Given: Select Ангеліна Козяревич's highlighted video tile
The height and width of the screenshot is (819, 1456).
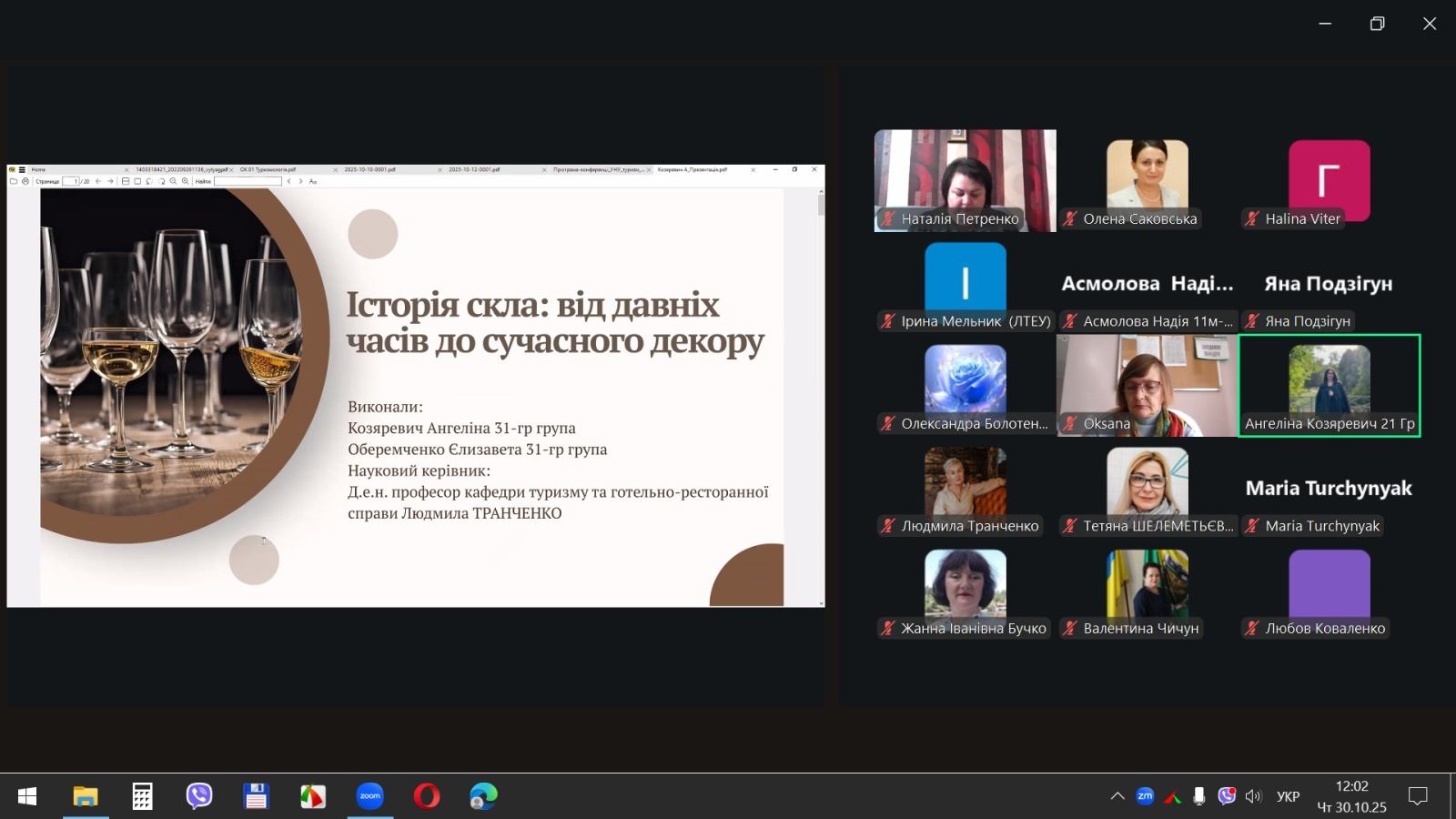Looking at the screenshot, I should (1329, 385).
